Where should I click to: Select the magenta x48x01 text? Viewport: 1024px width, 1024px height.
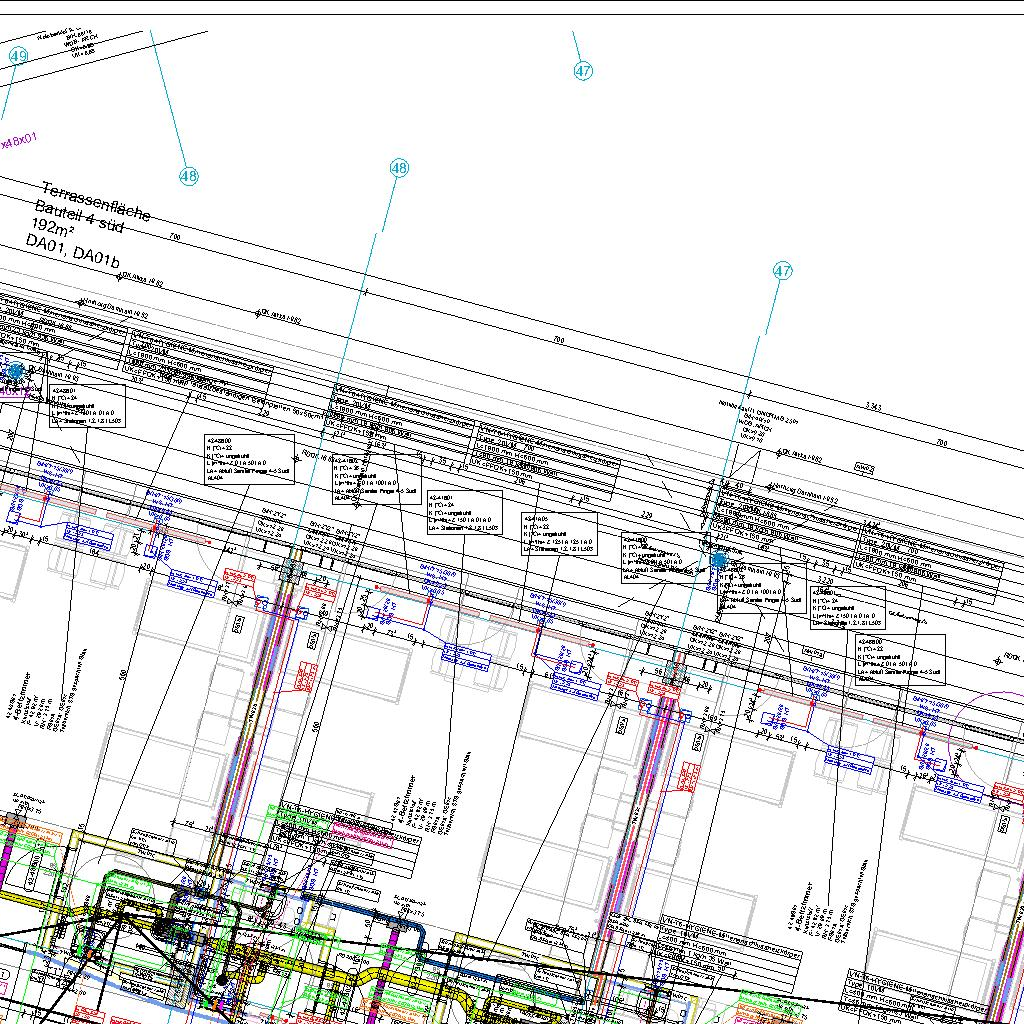pos(18,141)
